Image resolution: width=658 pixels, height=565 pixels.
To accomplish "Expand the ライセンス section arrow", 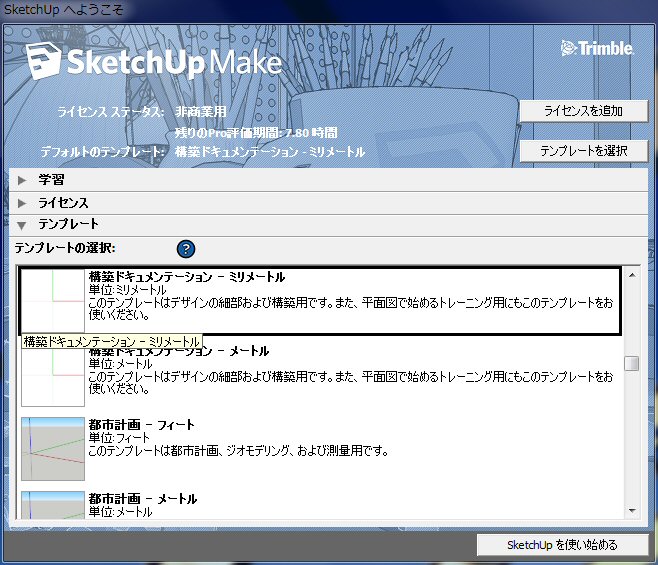I will (x=22, y=203).
